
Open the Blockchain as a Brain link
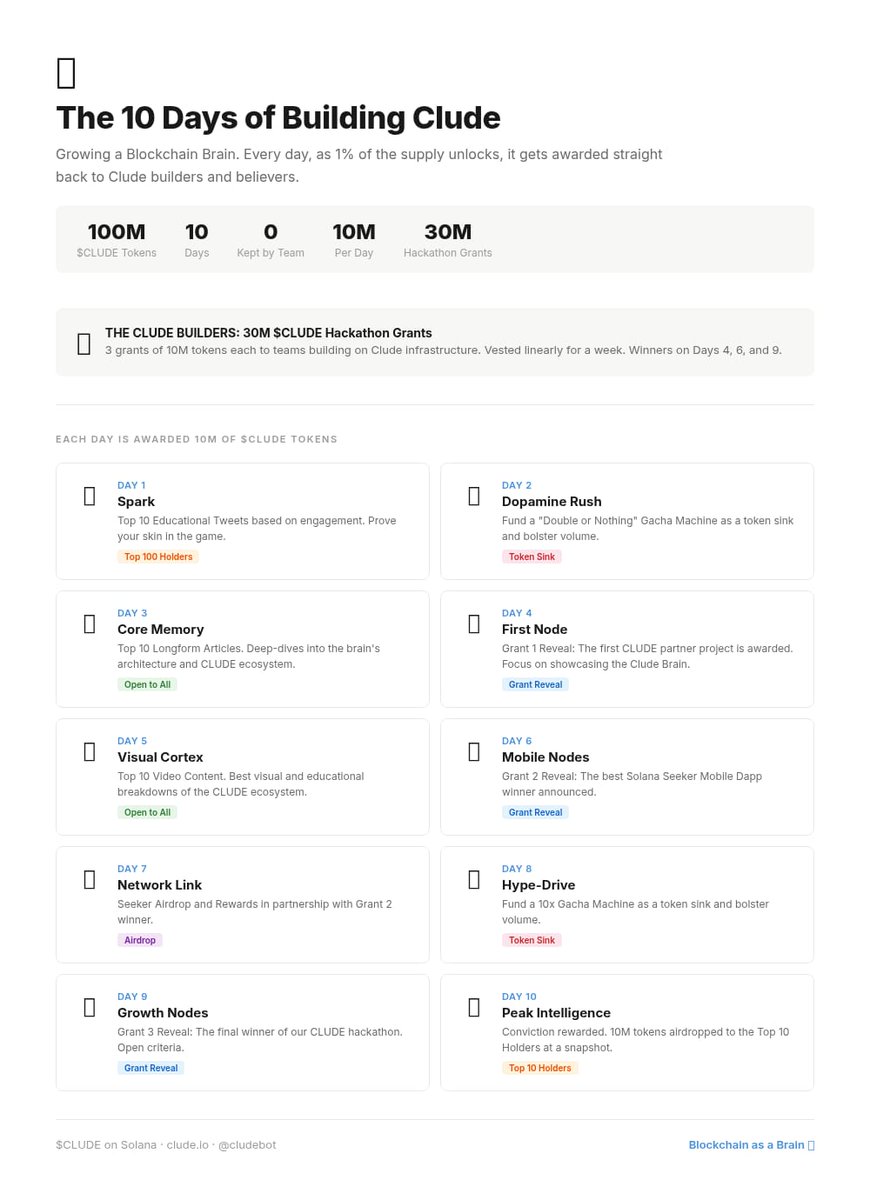751,1145
